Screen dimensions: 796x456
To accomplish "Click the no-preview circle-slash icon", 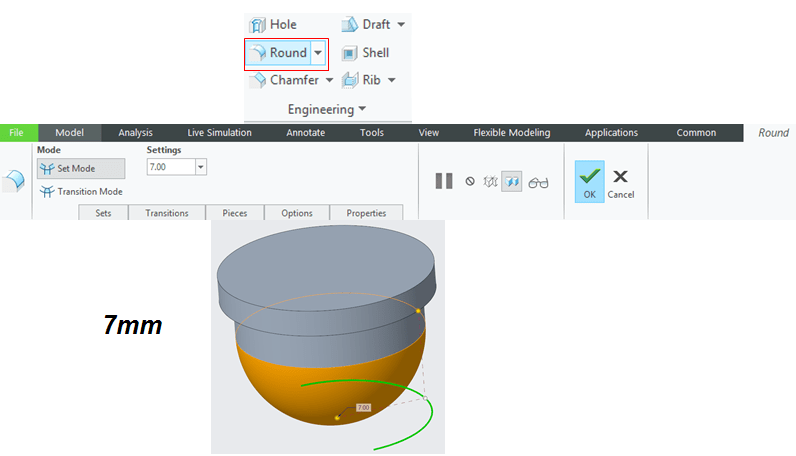I will click(470, 181).
